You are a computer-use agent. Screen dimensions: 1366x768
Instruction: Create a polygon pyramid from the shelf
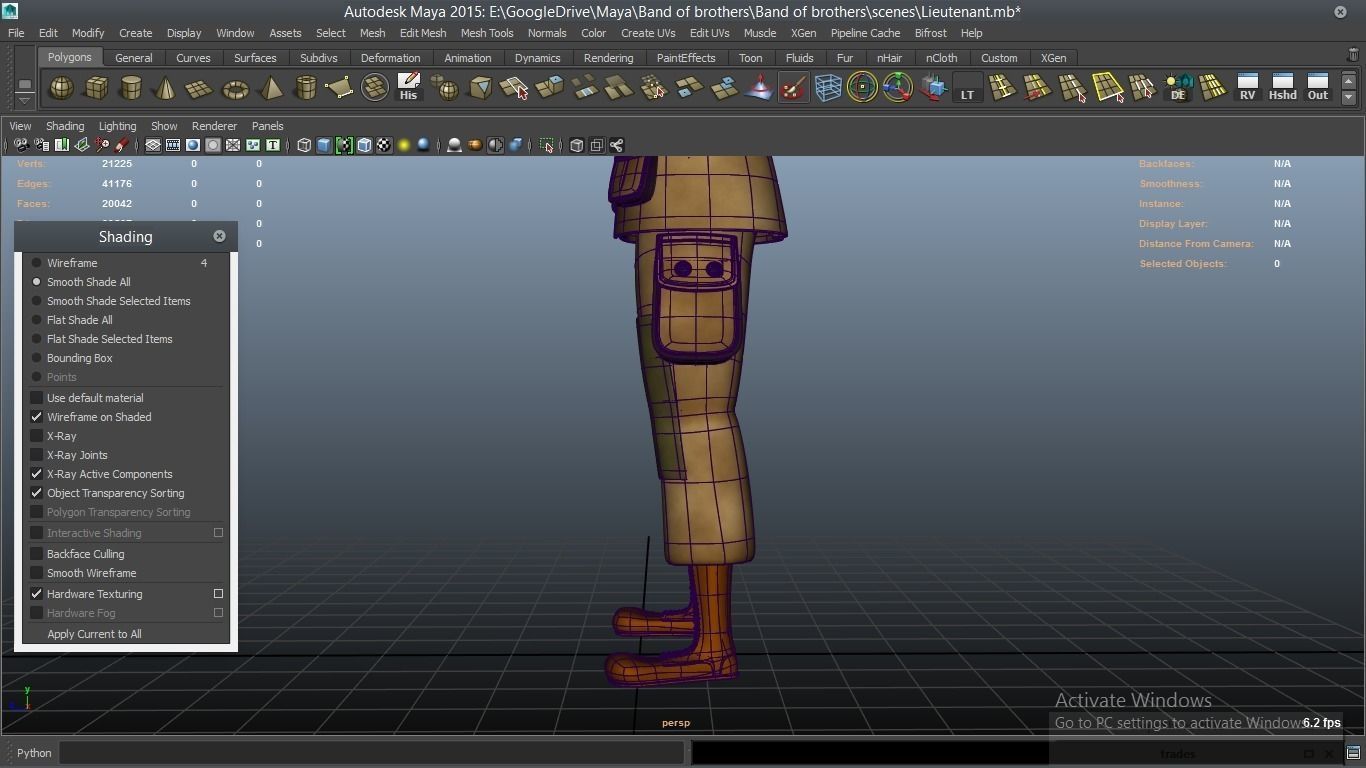click(x=270, y=88)
